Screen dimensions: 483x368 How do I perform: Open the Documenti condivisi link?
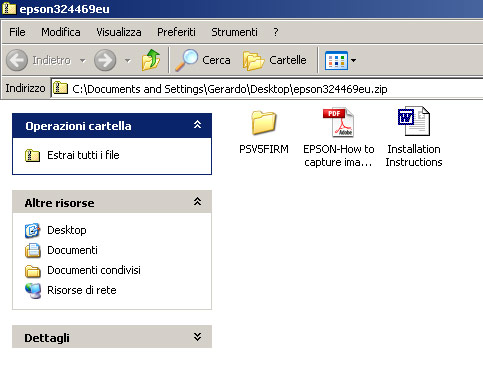click(94, 270)
